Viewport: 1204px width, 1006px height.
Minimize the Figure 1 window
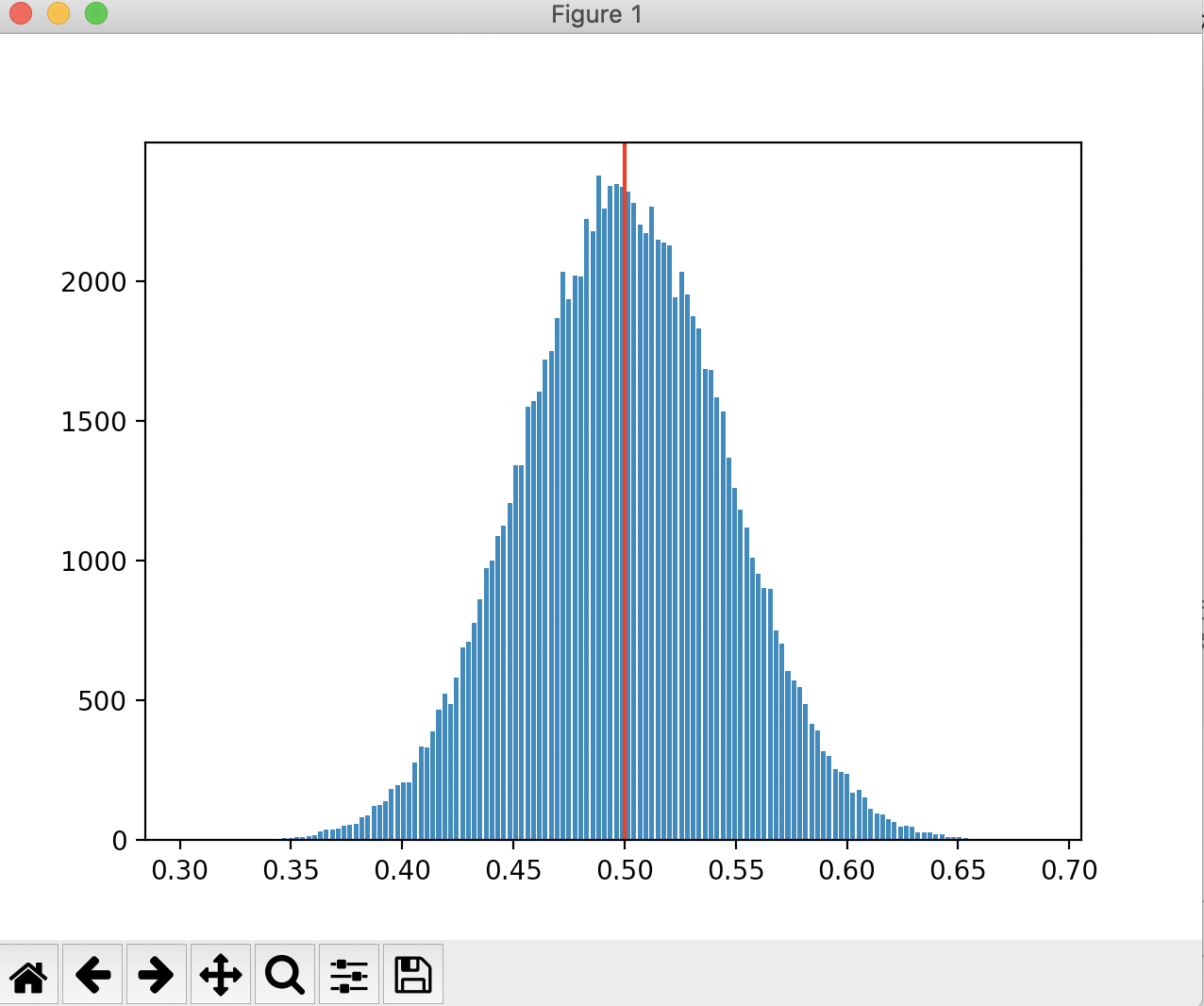[x=59, y=13]
